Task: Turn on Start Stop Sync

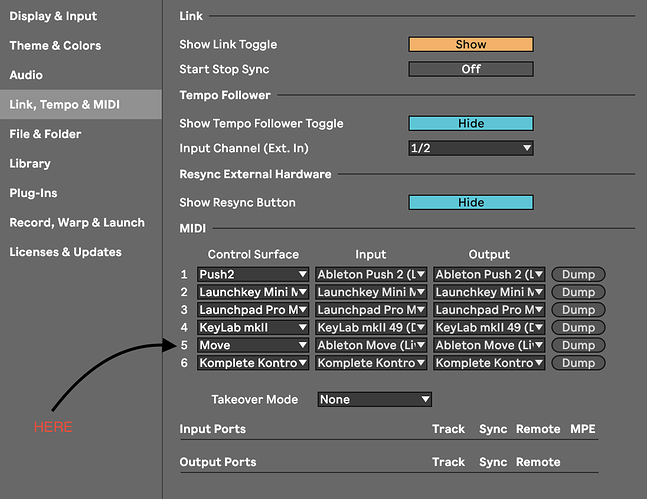Action: pos(470,69)
